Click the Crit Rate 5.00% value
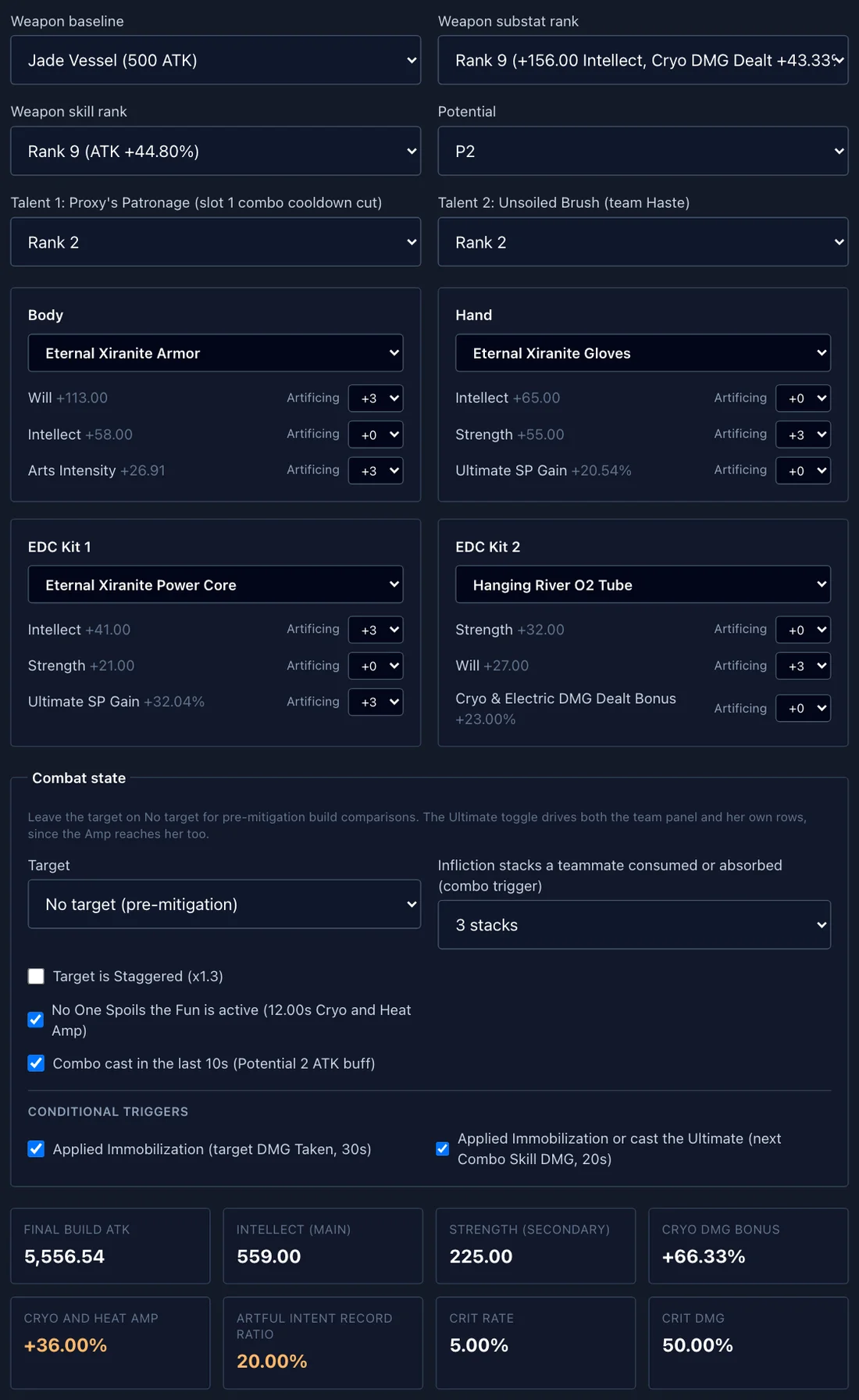Image resolution: width=859 pixels, height=1400 pixels. [x=479, y=1345]
